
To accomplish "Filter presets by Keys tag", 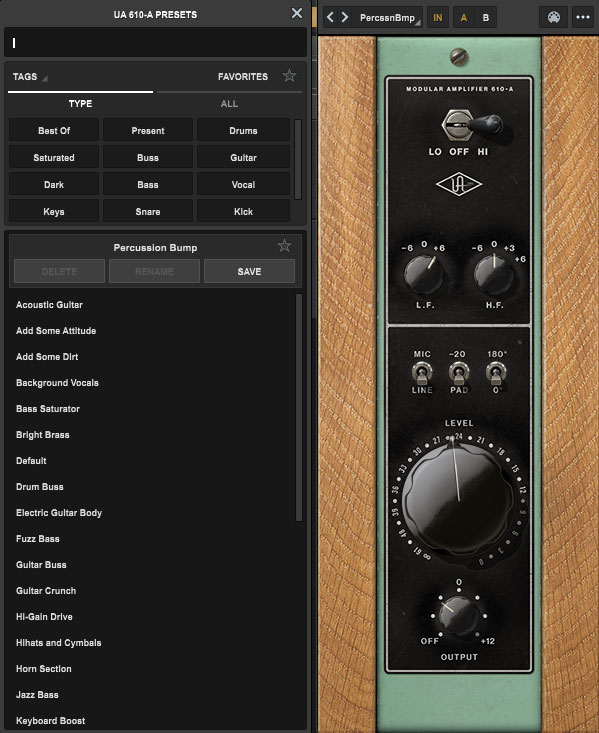I will point(54,212).
